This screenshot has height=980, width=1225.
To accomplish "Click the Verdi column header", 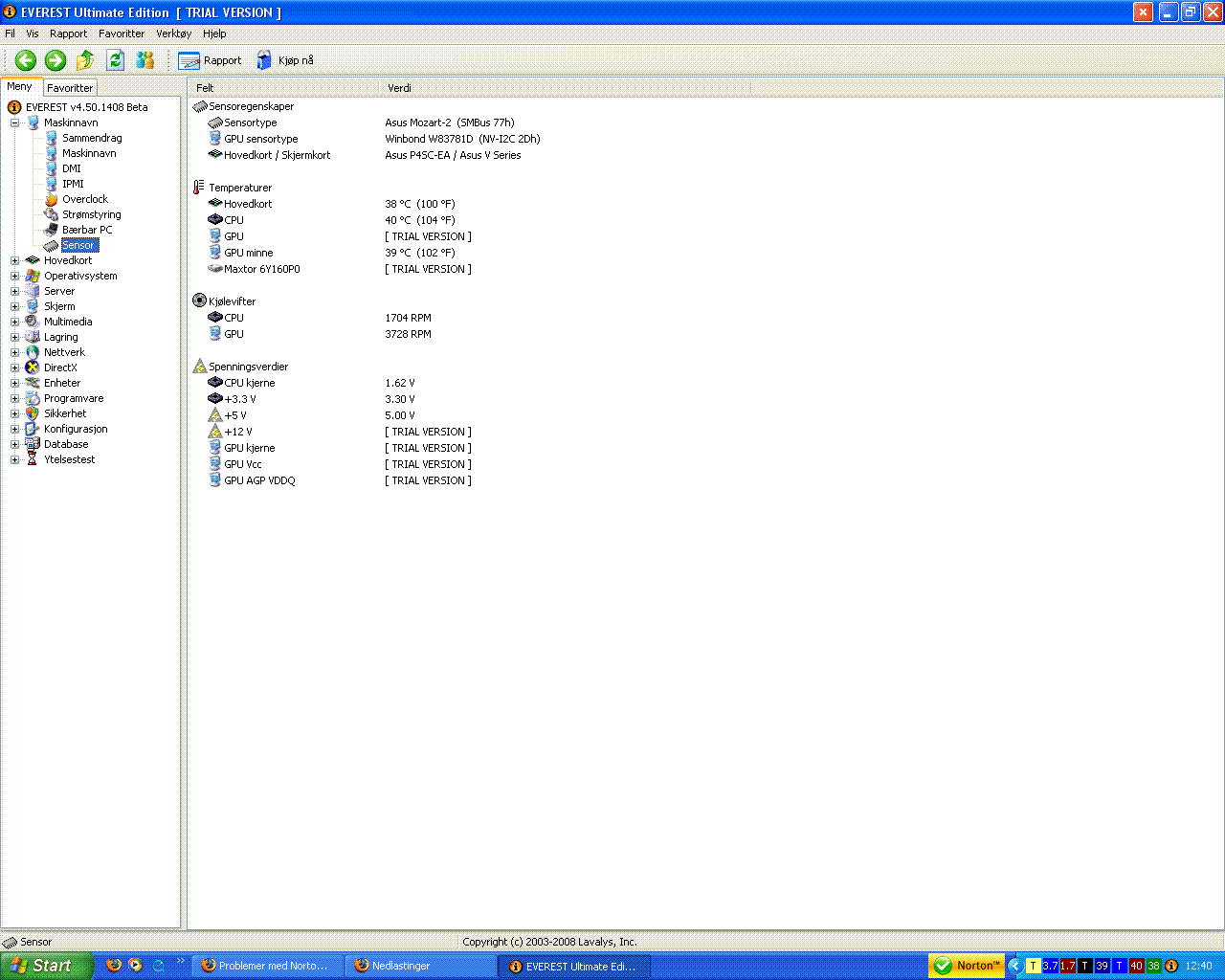I will click(x=566, y=88).
